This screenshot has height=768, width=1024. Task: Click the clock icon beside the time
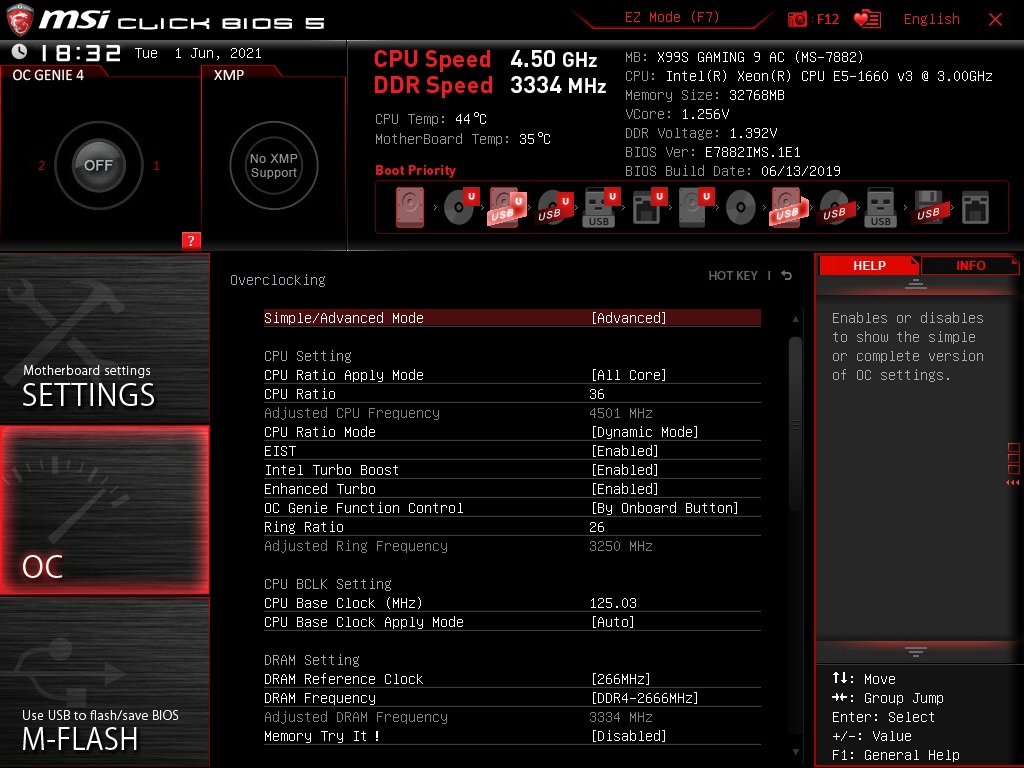pos(20,52)
